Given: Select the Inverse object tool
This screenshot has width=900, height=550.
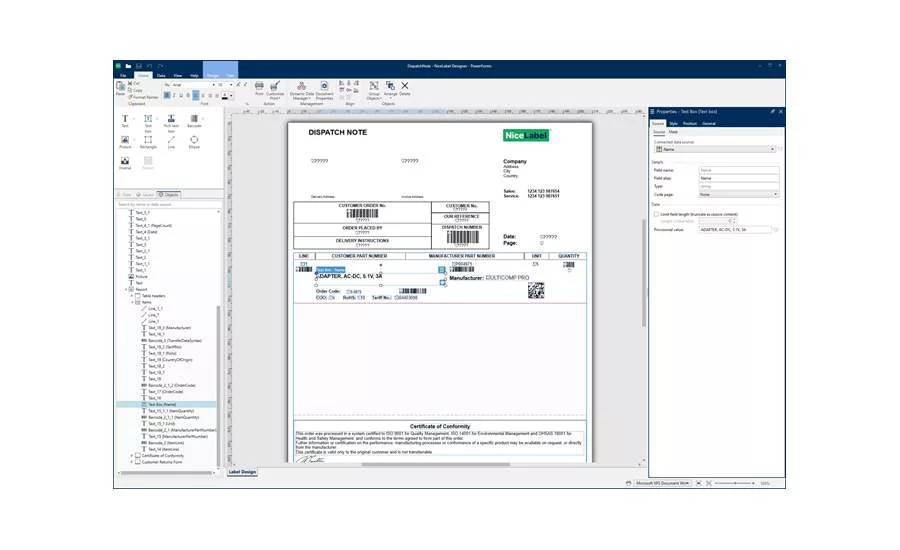Looking at the screenshot, I should coord(125,162).
